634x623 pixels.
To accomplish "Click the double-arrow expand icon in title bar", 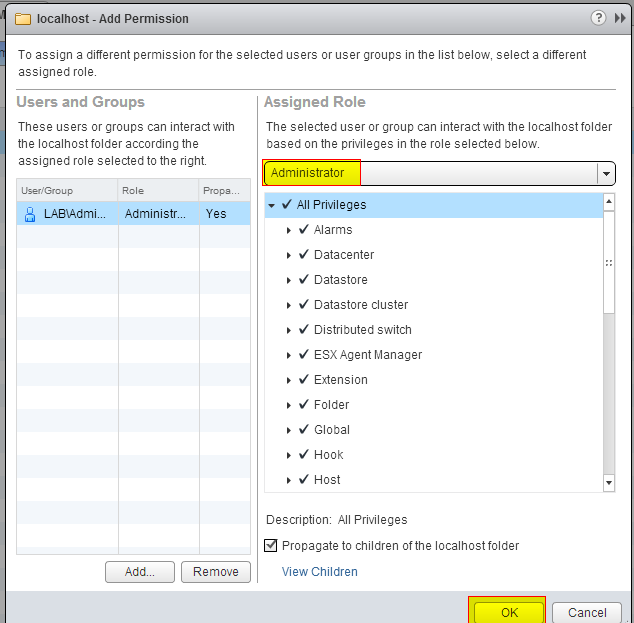I will click(619, 18).
